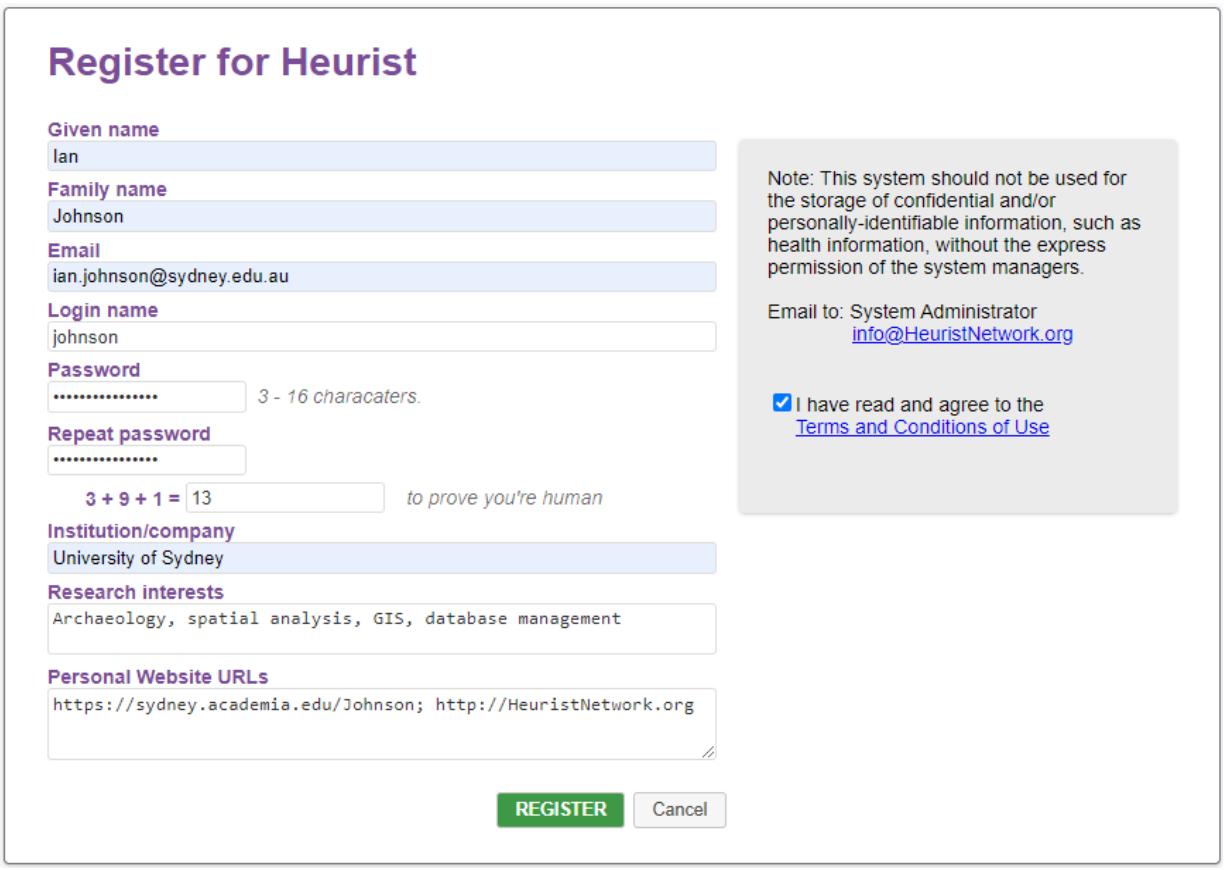The width and height of the screenshot is (1224, 870).
Task: Tick the Terms and Conditions agreement checkbox
Action: coord(782,403)
